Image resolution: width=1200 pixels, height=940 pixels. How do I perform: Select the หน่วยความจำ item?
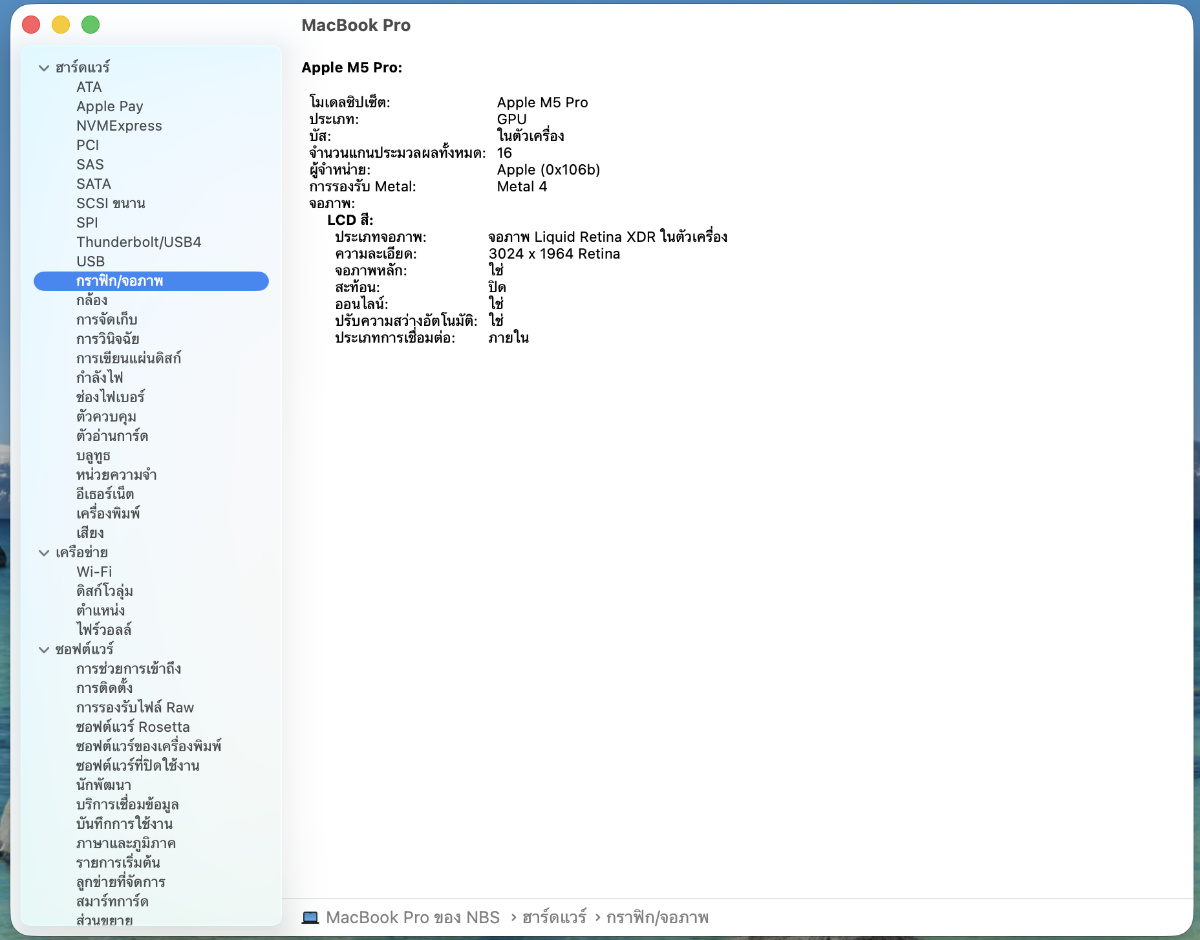[x=116, y=475]
